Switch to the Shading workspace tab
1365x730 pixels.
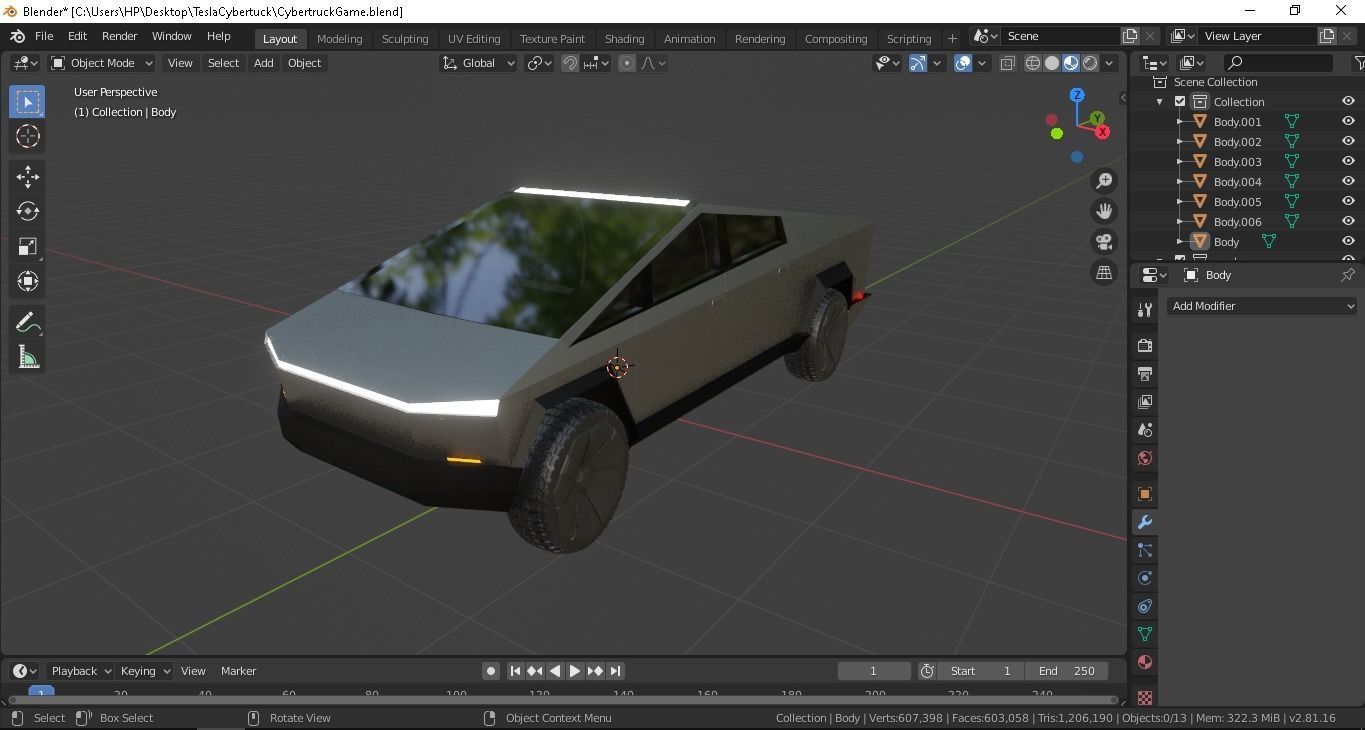click(624, 39)
